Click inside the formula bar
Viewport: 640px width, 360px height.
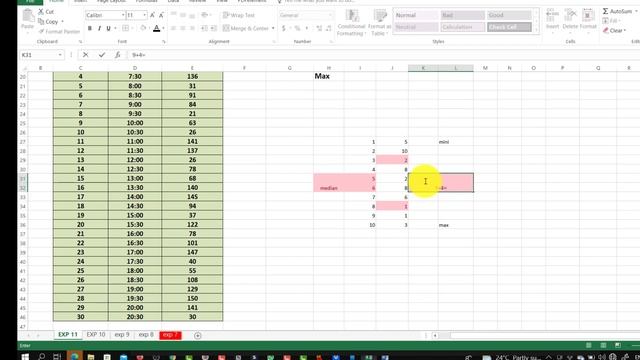pos(384,55)
